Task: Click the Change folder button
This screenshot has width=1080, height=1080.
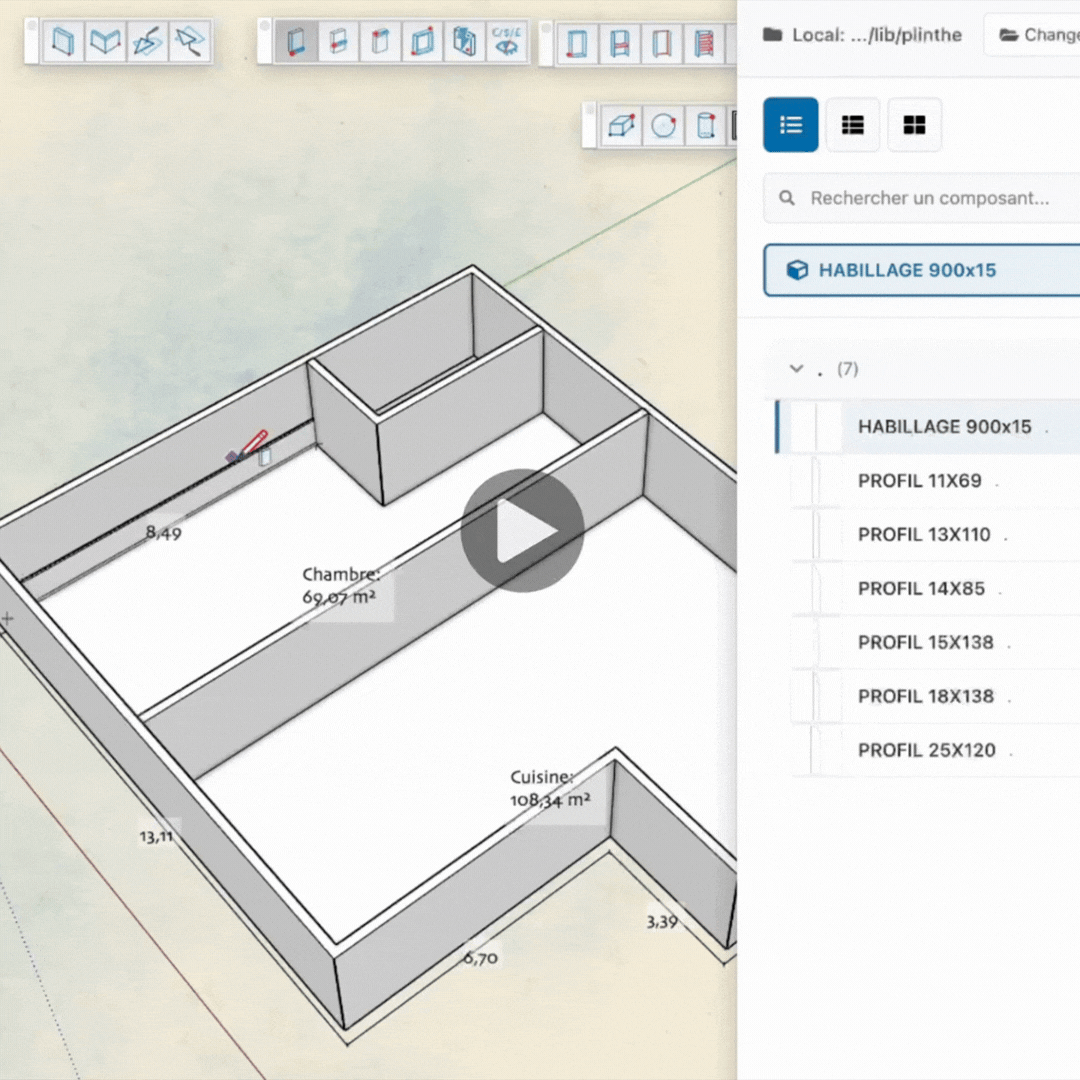Action: pyautogui.click(x=1035, y=35)
